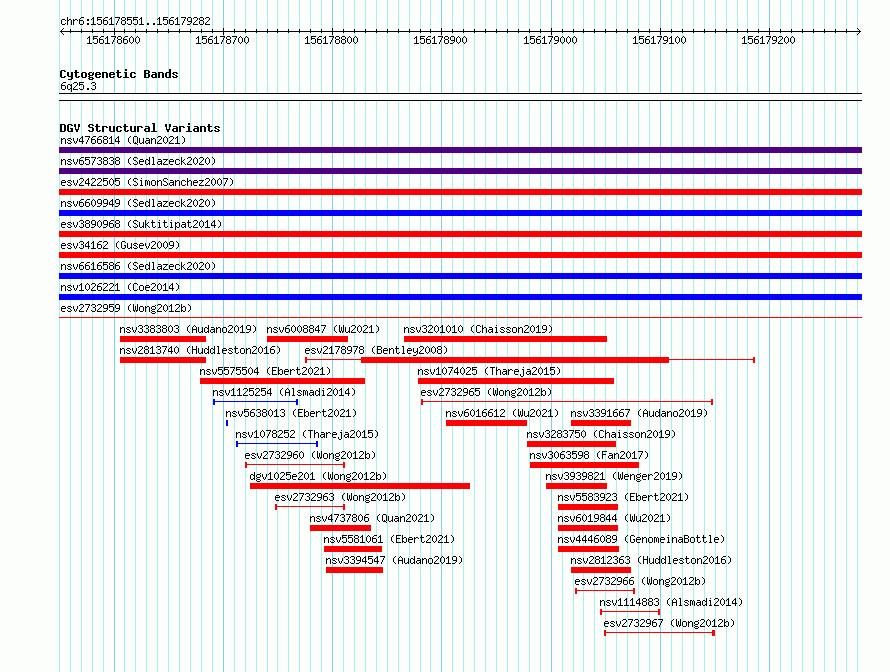This screenshot has height=672, width=890.
Task: Click nsv3063598 (Fan2017) label
Action: click(589, 455)
